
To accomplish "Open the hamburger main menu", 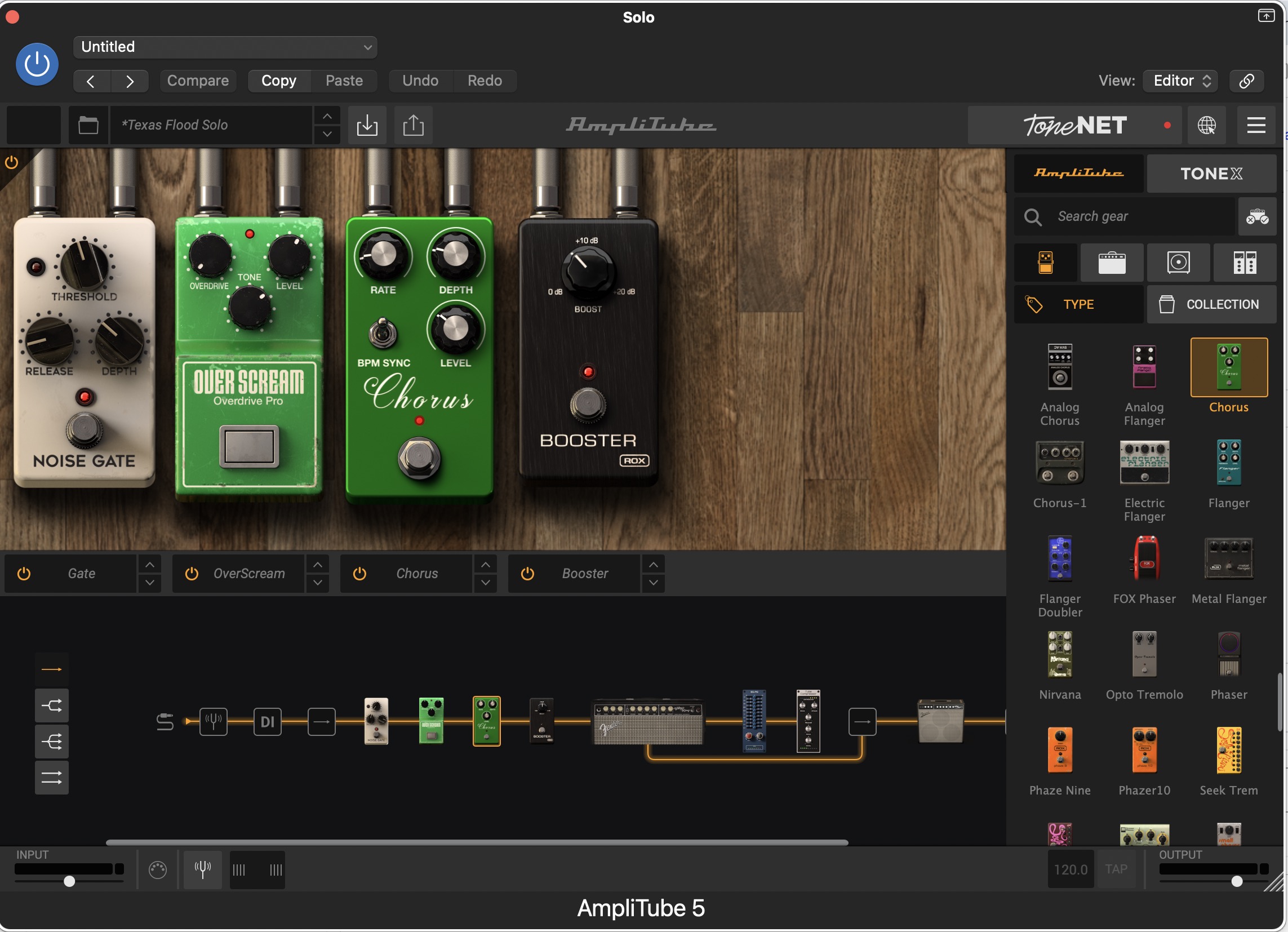I will (x=1256, y=125).
